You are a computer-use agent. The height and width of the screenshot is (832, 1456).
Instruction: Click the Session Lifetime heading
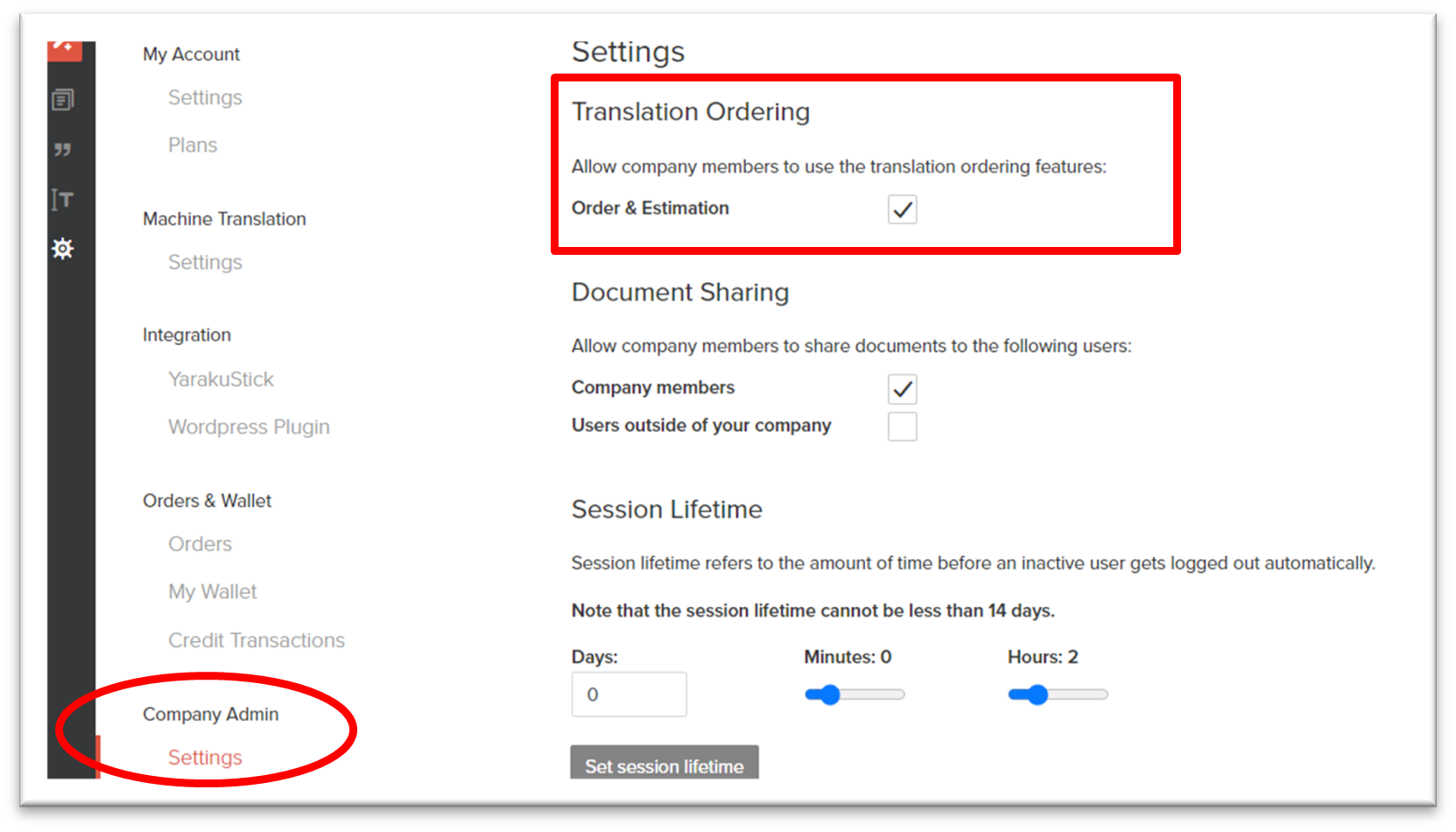(x=667, y=510)
